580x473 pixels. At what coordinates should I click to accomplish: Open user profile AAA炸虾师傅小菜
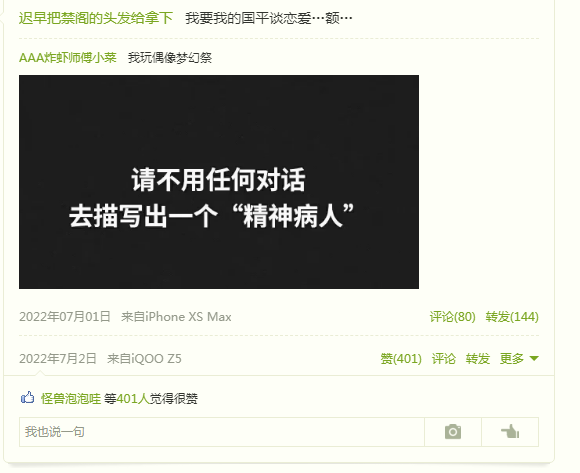coord(68,58)
